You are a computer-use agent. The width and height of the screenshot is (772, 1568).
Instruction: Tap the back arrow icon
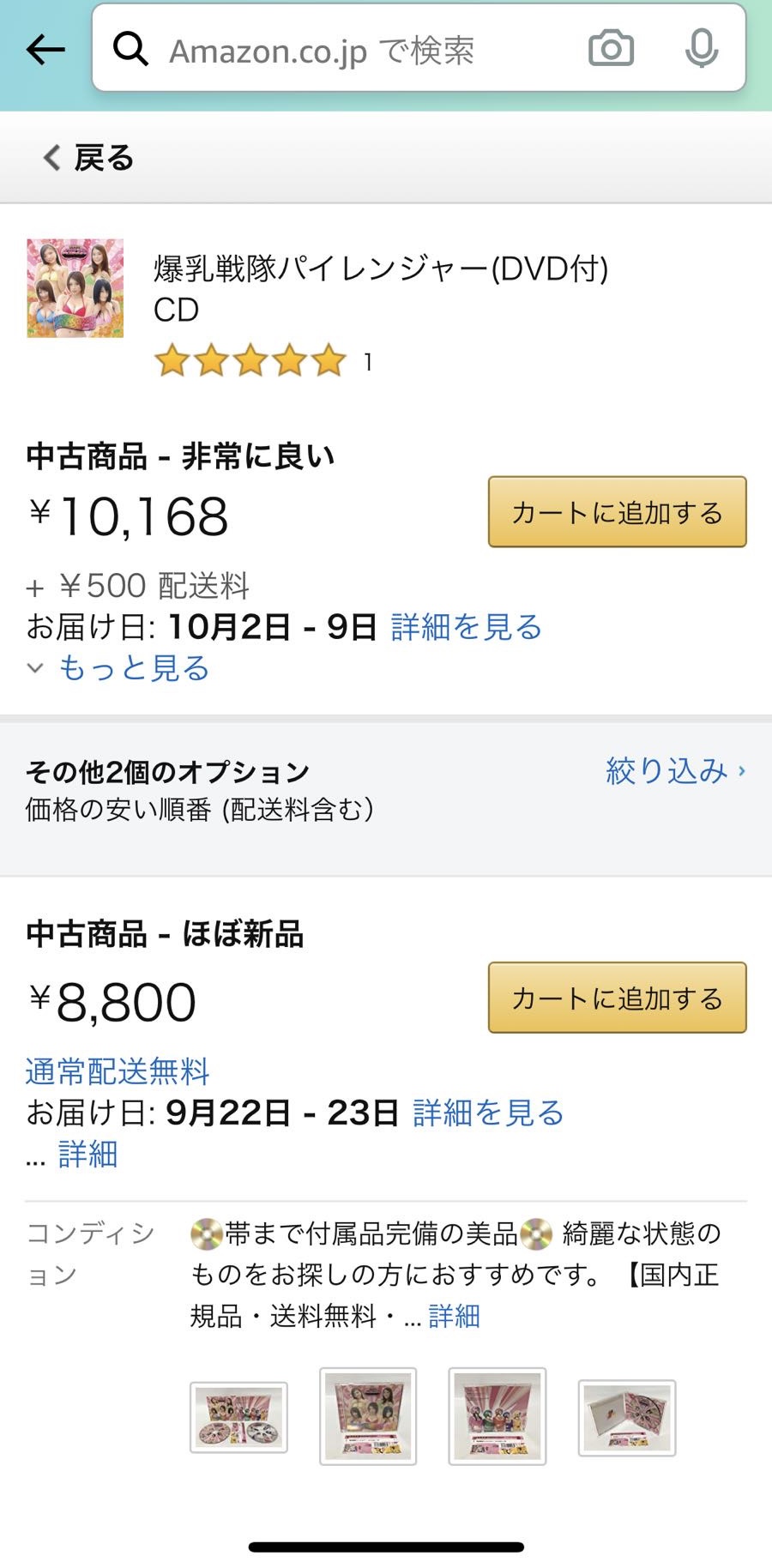[x=45, y=50]
